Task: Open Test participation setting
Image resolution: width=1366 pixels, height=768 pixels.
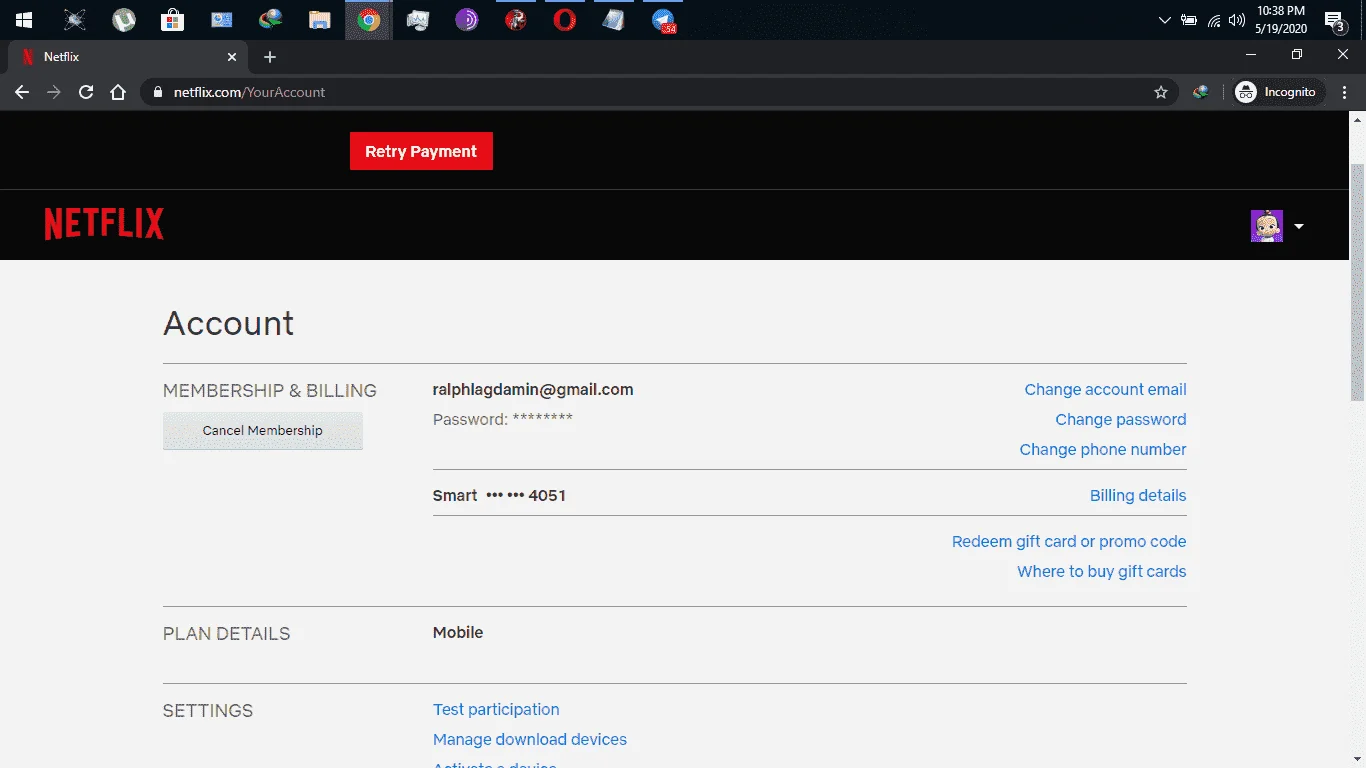Action: point(496,710)
